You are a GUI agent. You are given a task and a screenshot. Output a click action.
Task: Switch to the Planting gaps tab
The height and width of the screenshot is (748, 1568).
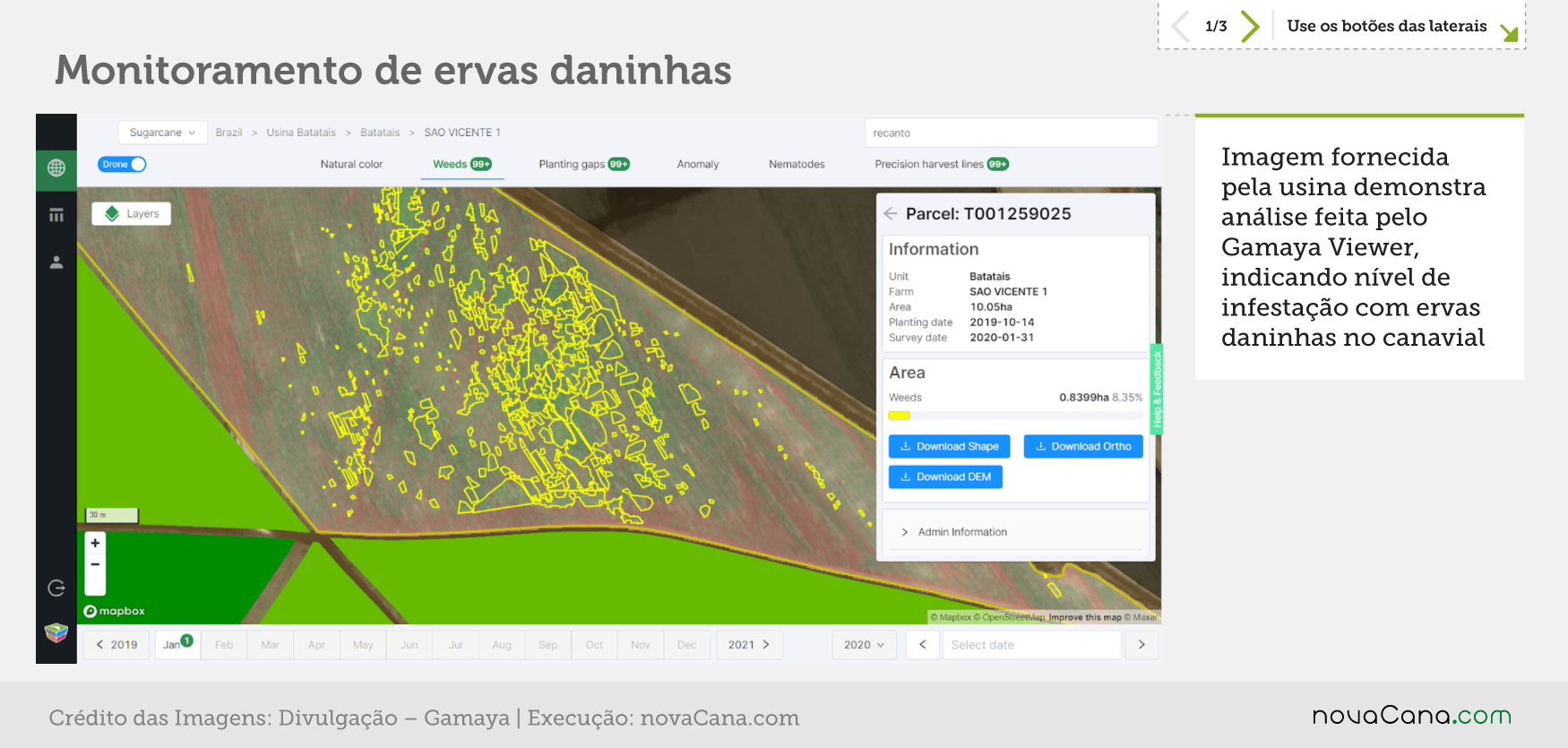pos(584,164)
